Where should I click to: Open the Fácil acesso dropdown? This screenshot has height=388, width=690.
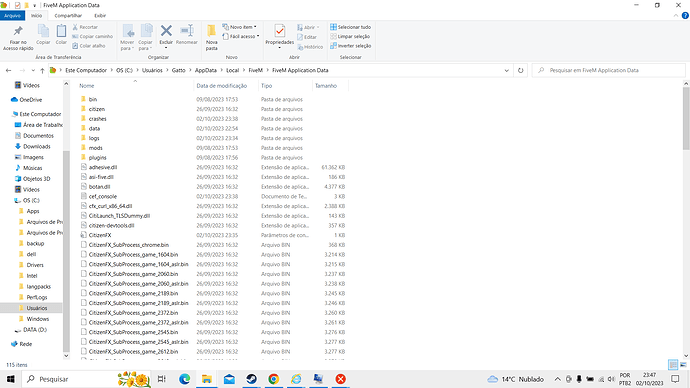coord(241,36)
